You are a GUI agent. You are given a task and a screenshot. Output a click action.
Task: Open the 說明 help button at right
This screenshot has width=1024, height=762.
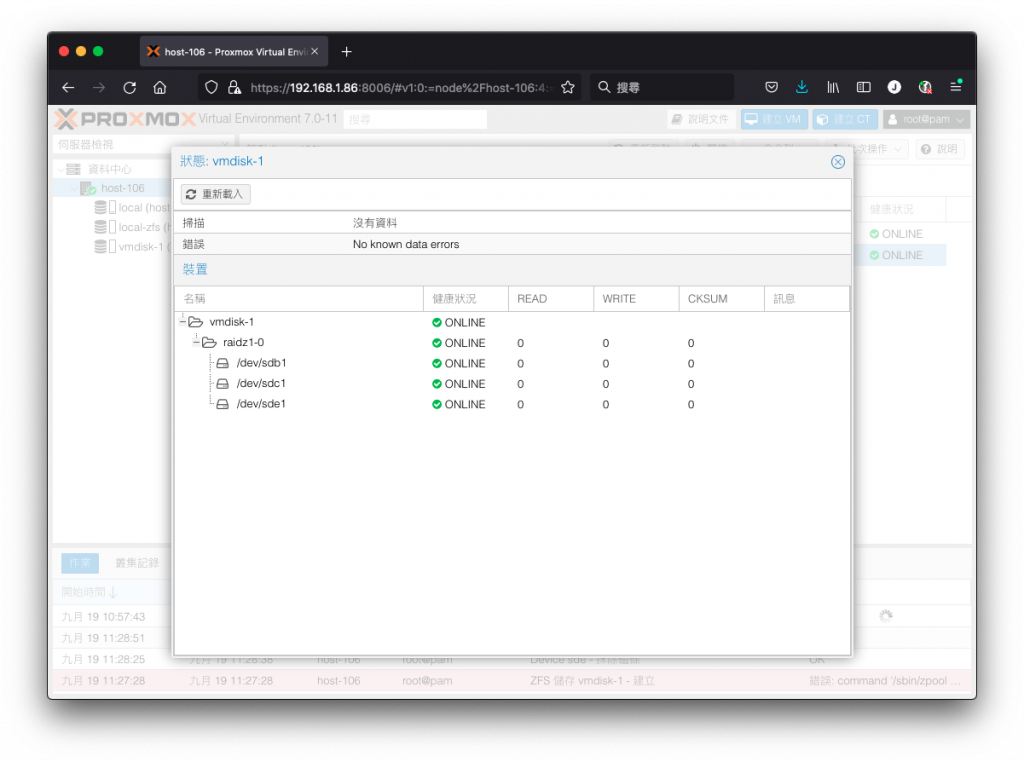tap(939, 149)
